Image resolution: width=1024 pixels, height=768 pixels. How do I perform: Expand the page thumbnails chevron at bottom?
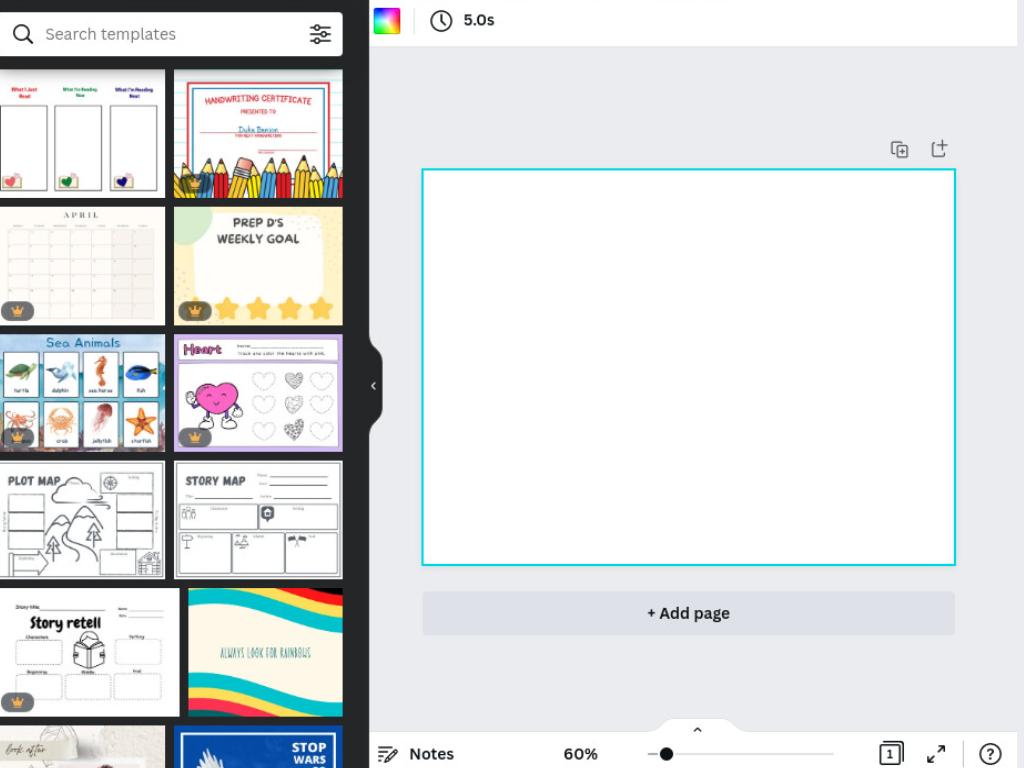click(x=697, y=729)
